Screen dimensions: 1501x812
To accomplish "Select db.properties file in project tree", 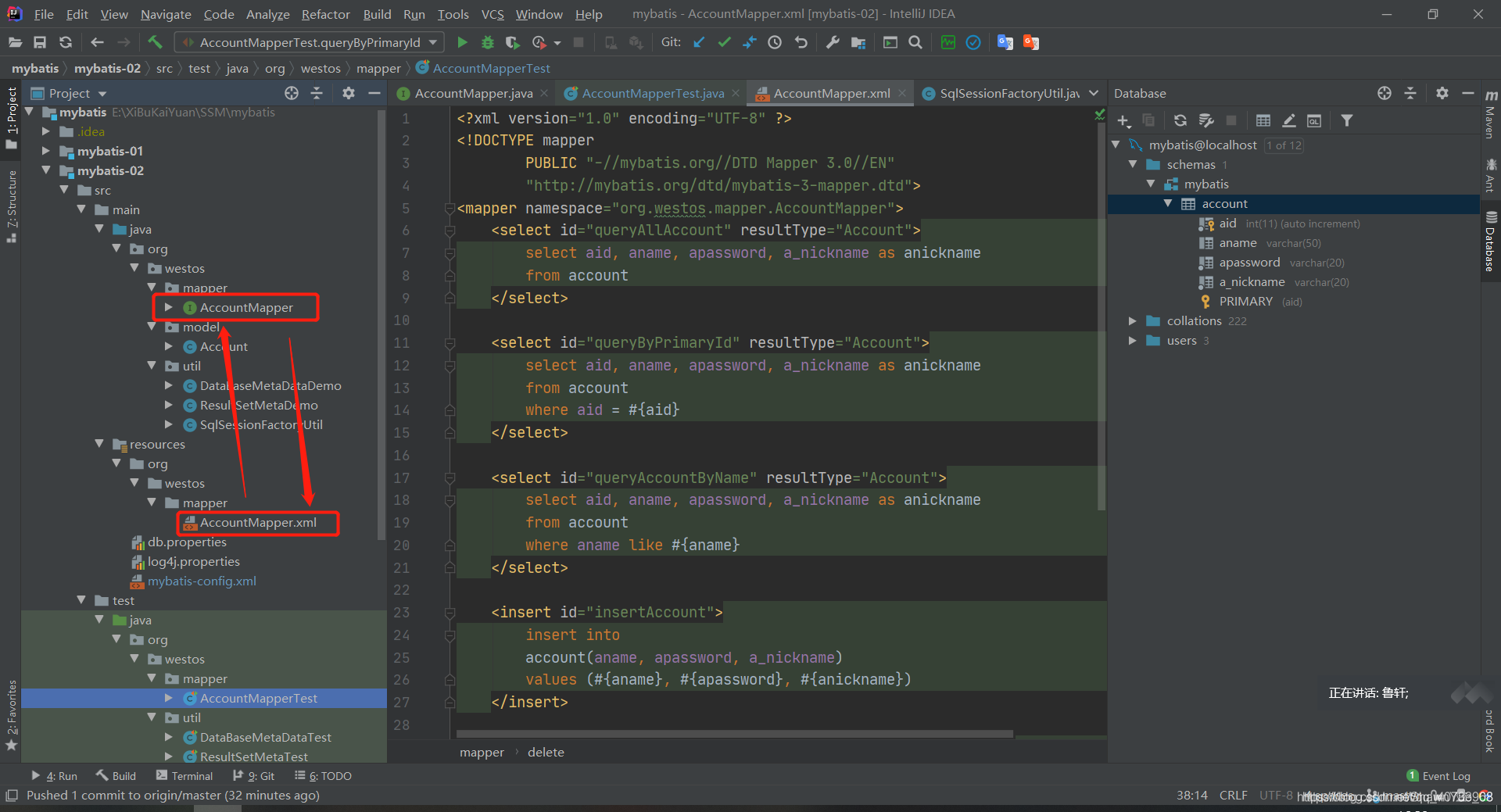I will coord(187,542).
